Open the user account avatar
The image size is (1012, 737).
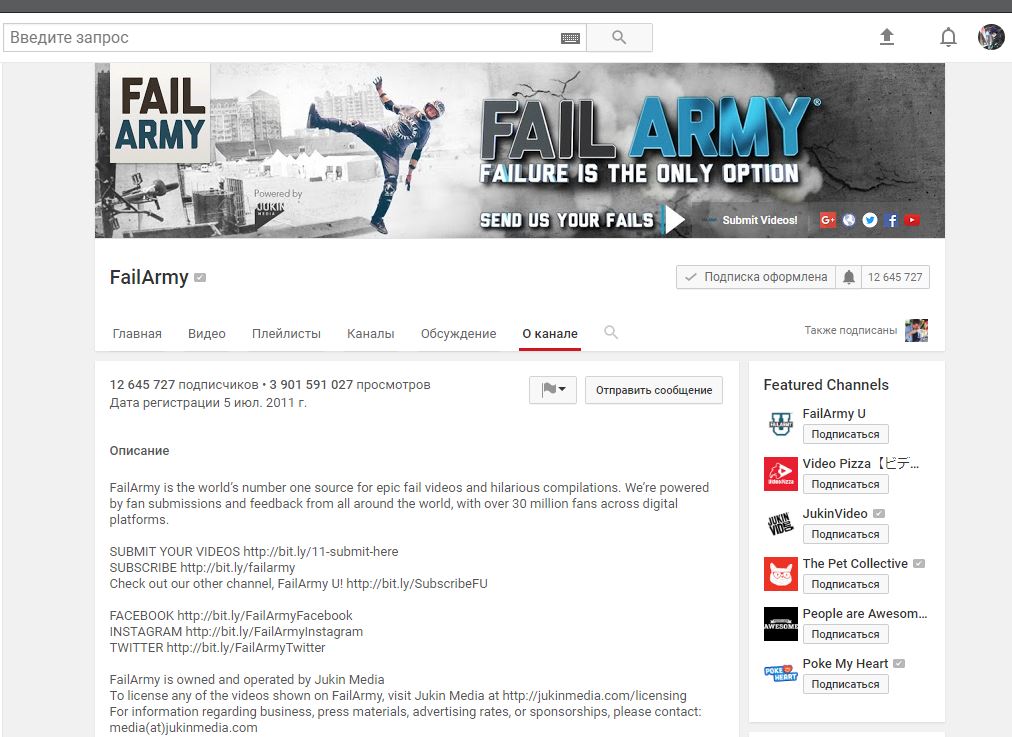click(x=991, y=37)
